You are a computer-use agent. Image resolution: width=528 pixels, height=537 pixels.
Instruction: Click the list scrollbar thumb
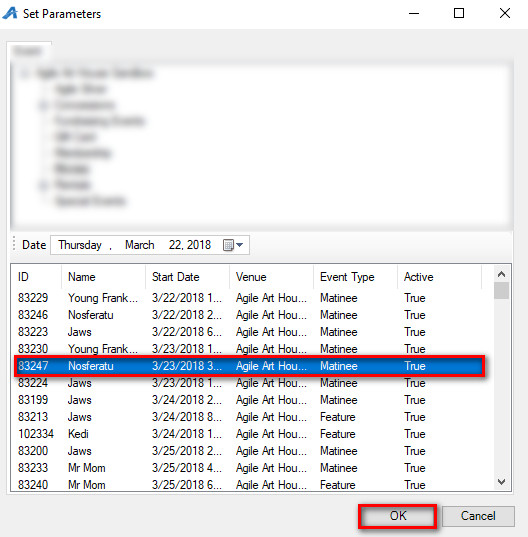pos(501,290)
